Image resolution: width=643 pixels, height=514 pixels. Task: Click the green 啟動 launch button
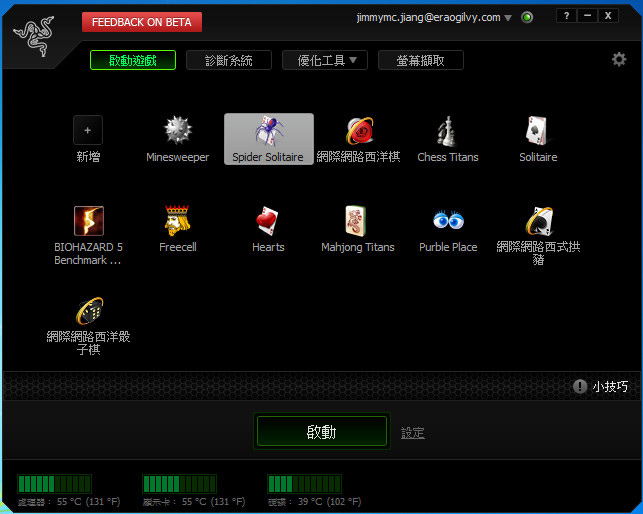322,431
